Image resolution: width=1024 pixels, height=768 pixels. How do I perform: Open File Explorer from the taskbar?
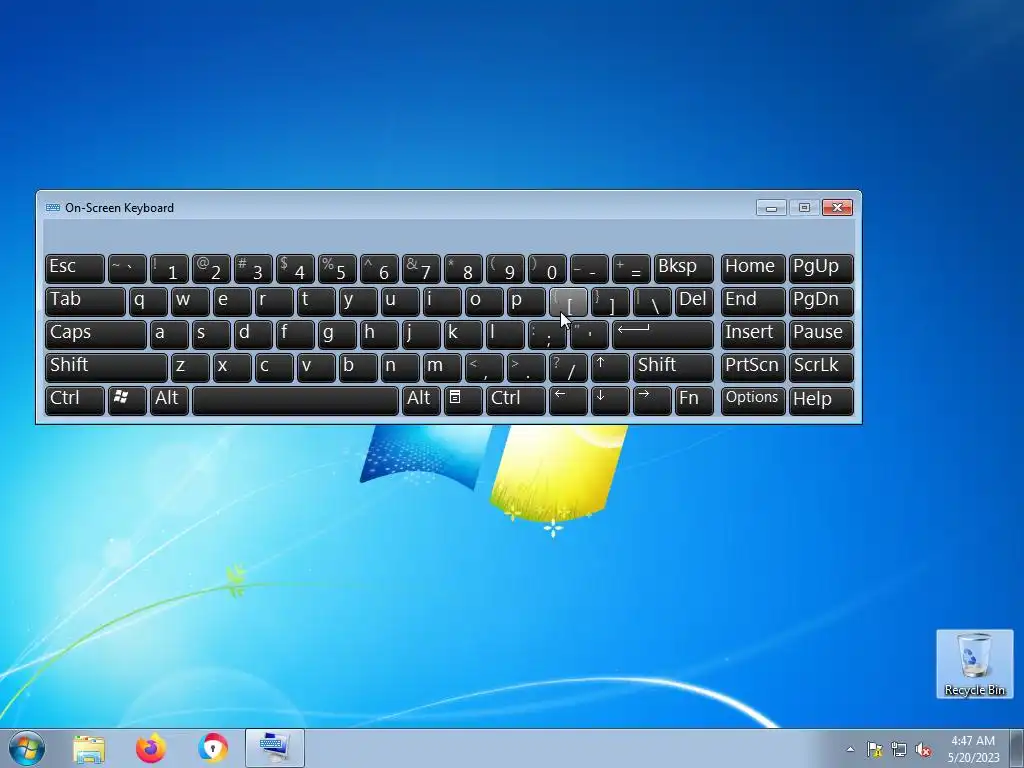click(89, 748)
